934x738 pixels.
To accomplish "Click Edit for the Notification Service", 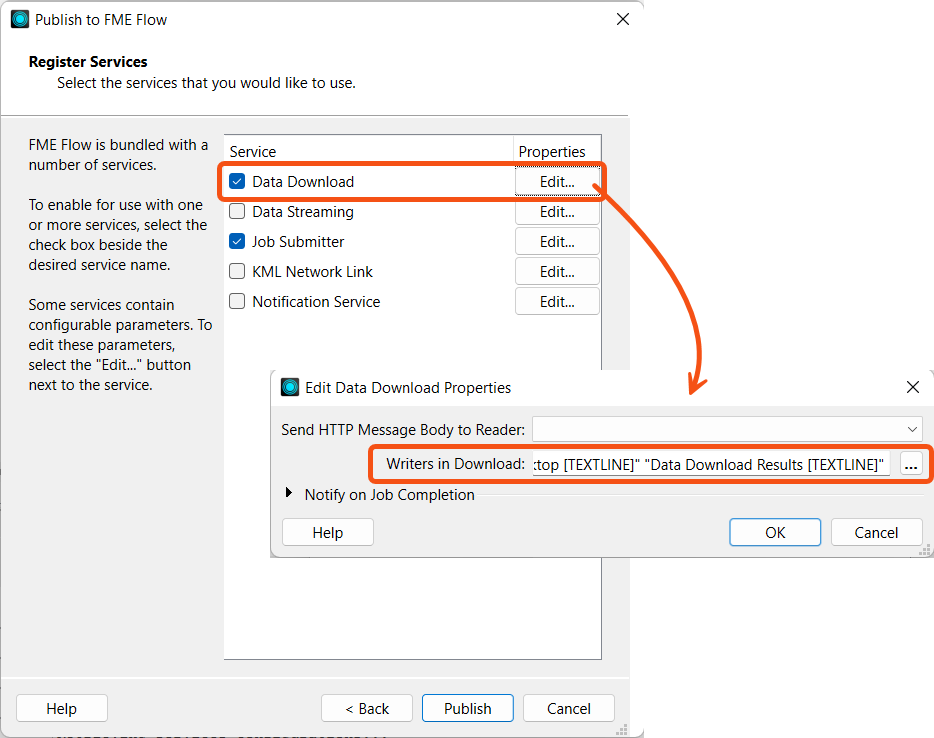I will pyautogui.click(x=557, y=301).
